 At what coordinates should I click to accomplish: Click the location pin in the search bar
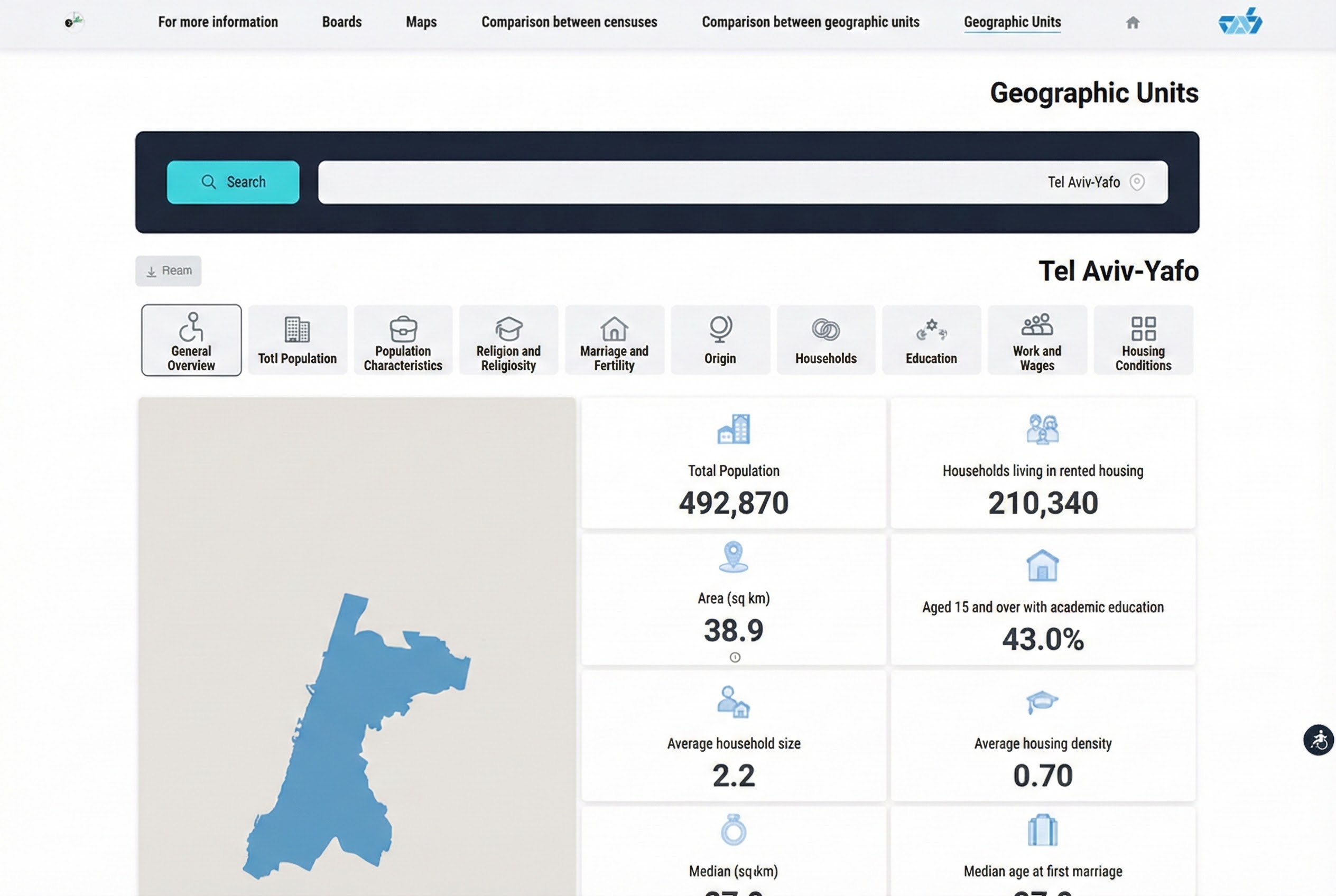1138,182
